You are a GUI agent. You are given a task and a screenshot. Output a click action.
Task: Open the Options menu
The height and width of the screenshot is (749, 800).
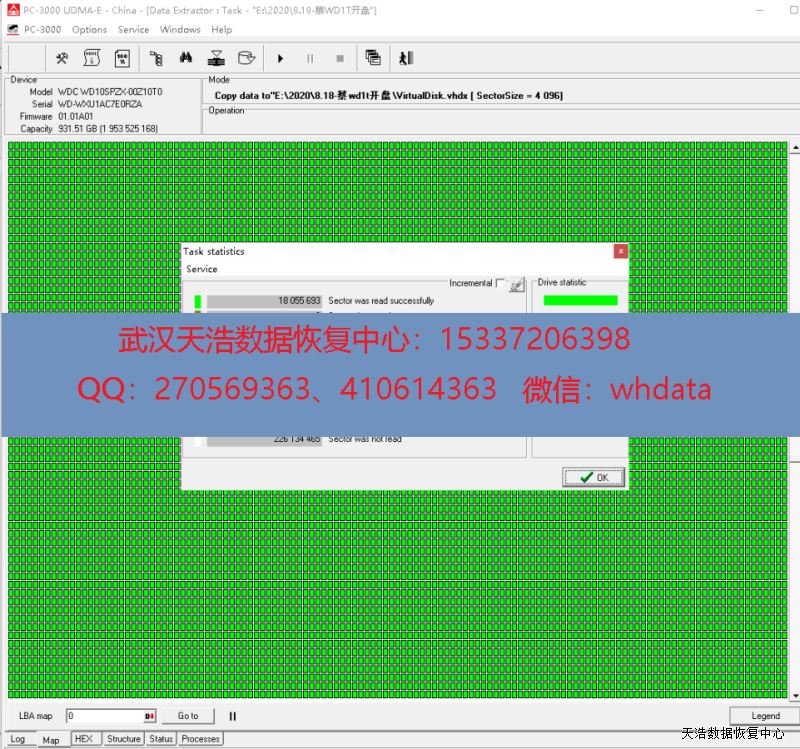[89, 30]
